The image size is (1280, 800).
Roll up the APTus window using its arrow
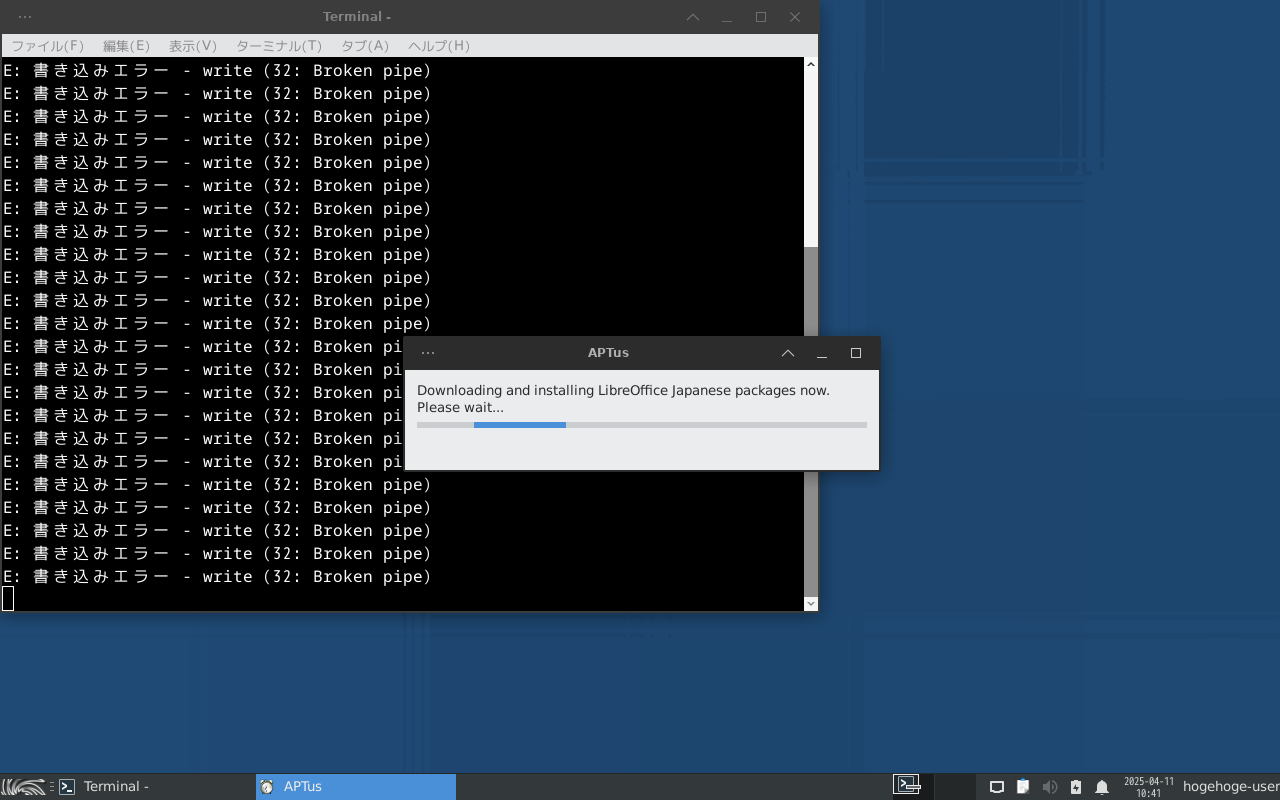pyautogui.click(x=788, y=353)
